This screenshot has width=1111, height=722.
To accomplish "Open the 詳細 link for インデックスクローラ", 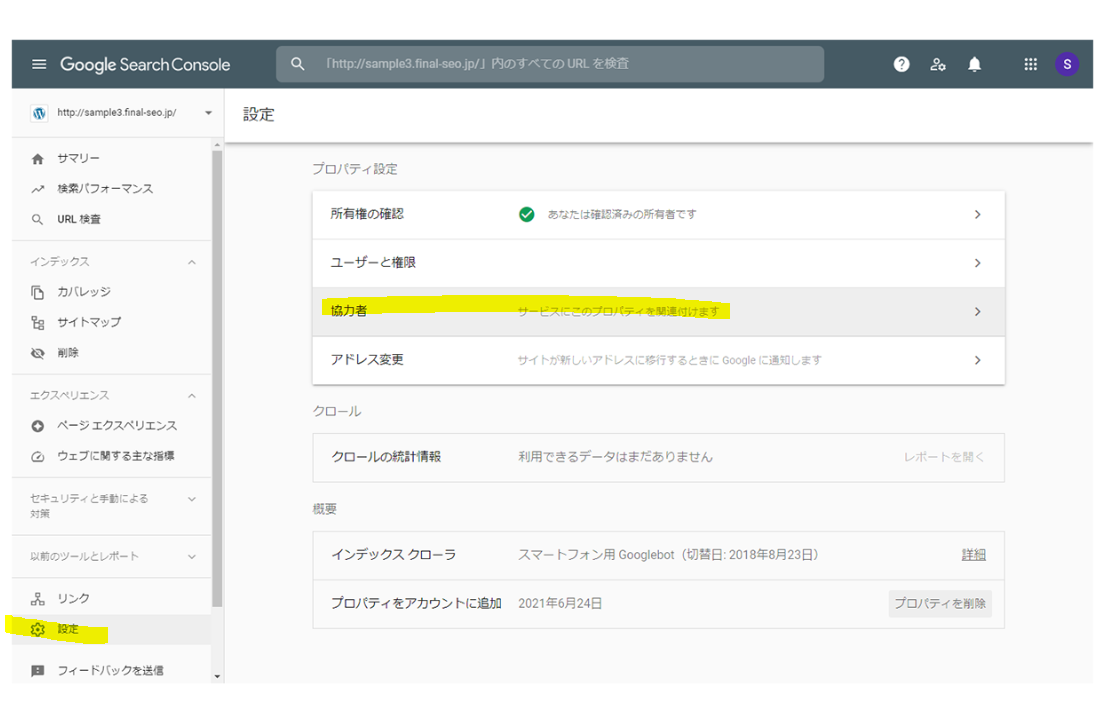I will coord(972,554).
